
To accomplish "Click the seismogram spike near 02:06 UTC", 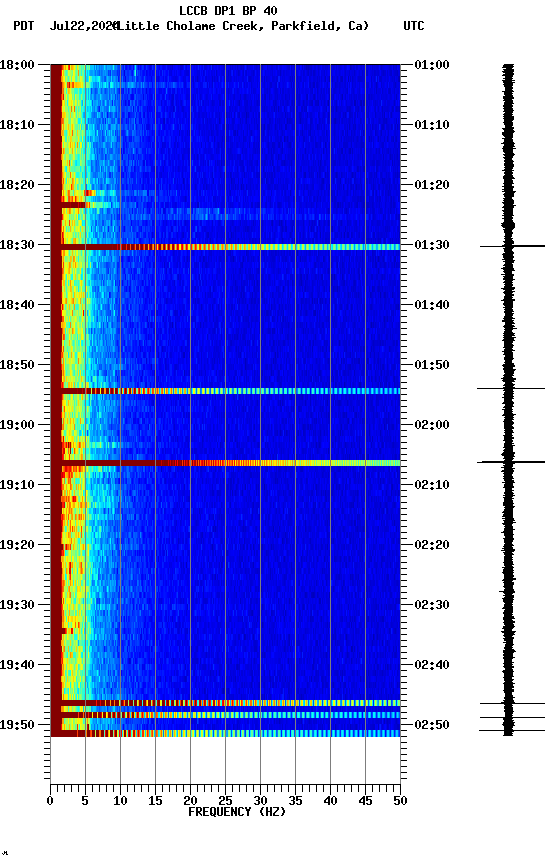I will (511, 462).
